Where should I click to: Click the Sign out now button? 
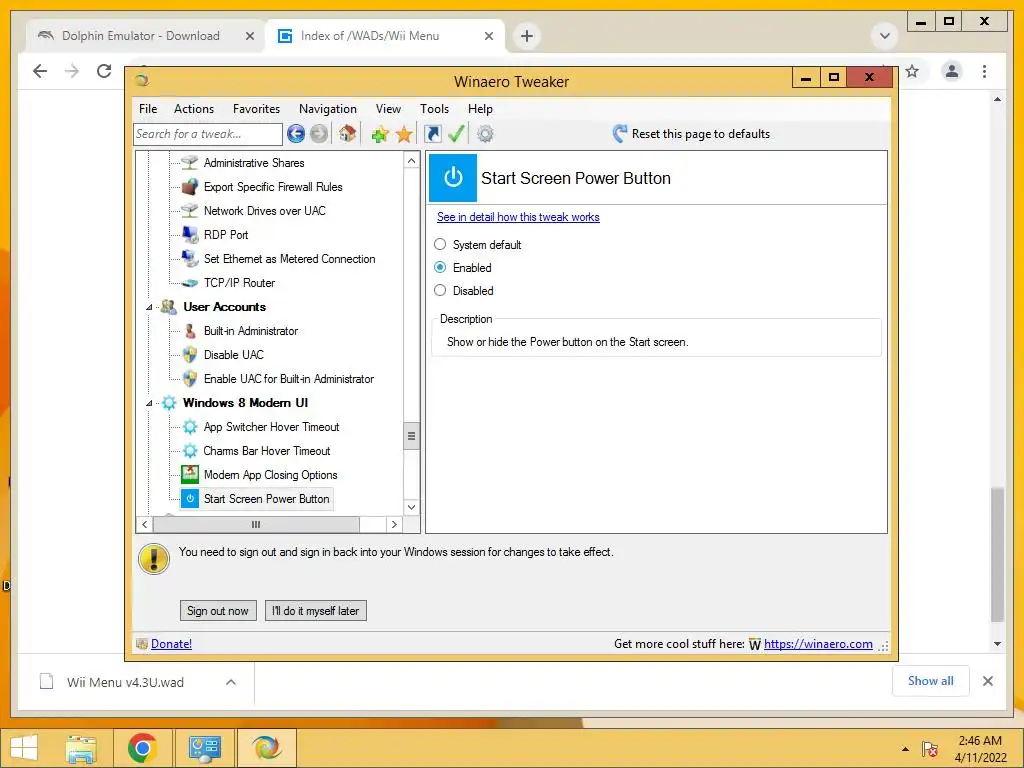pyautogui.click(x=218, y=611)
